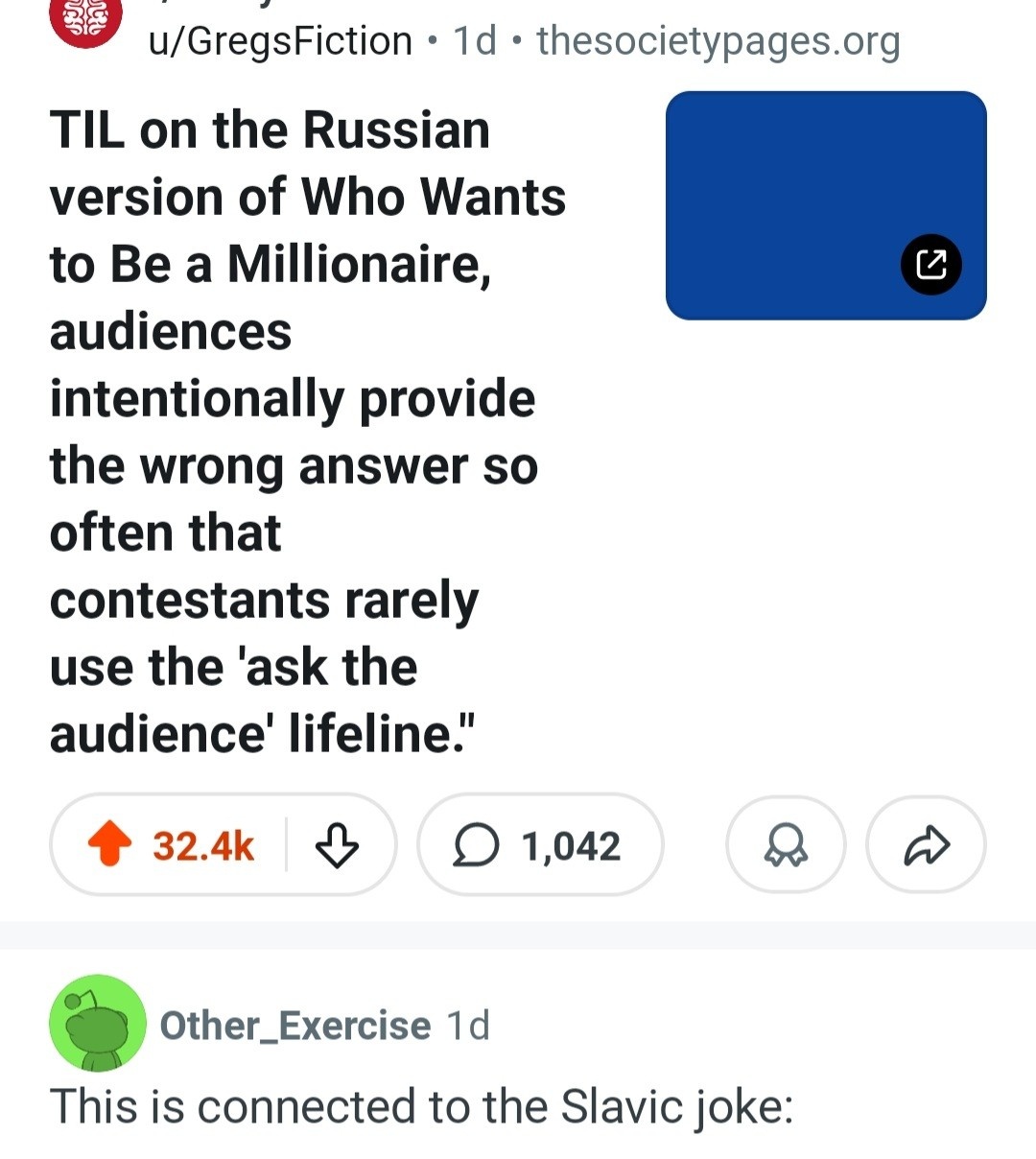Give an award with the ribbon icon
Image resolution: width=1036 pixels, height=1159 pixels.
[786, 845]
